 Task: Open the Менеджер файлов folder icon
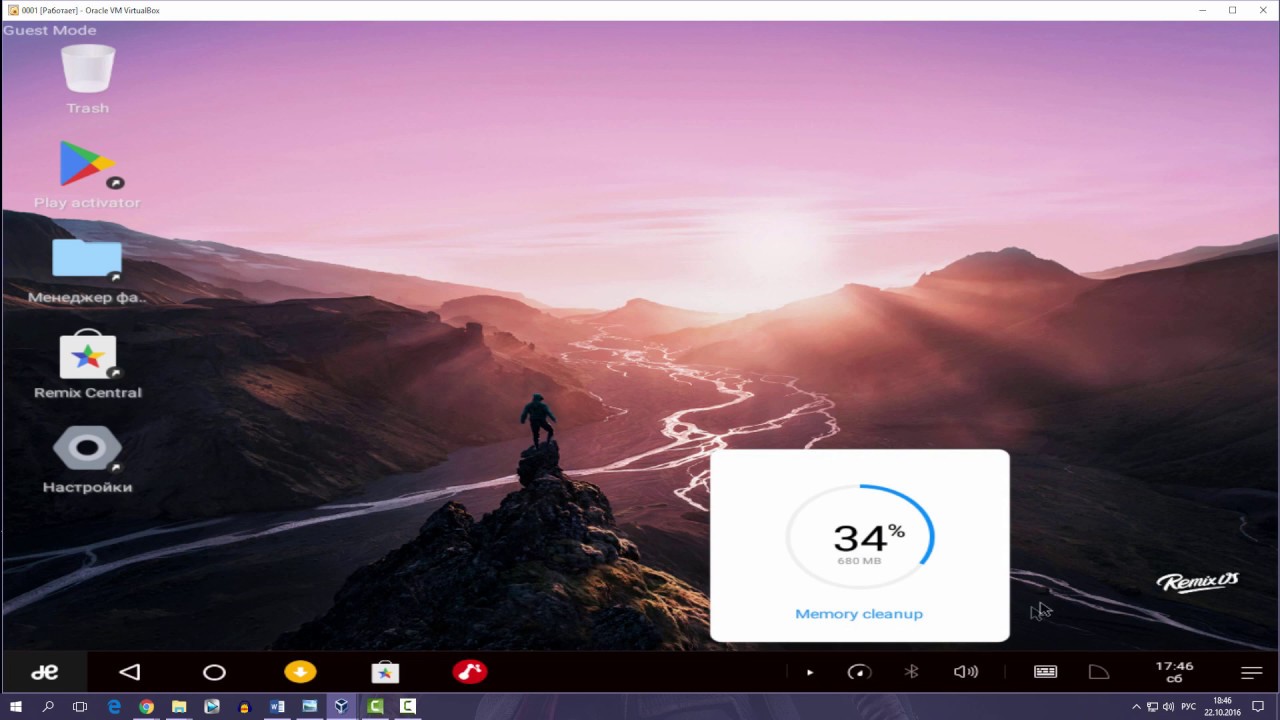point(87,260)
